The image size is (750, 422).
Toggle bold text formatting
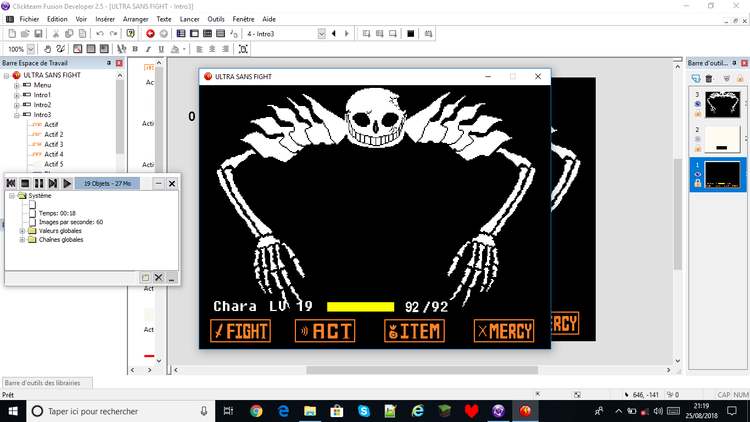pos(135,49)
